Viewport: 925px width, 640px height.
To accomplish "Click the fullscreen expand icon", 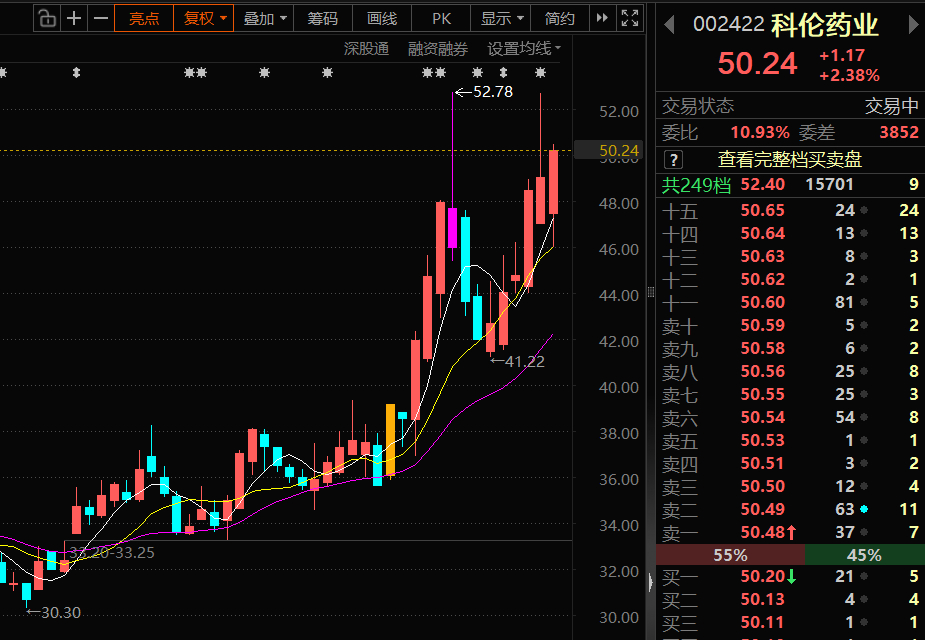I will click(630, 18).
